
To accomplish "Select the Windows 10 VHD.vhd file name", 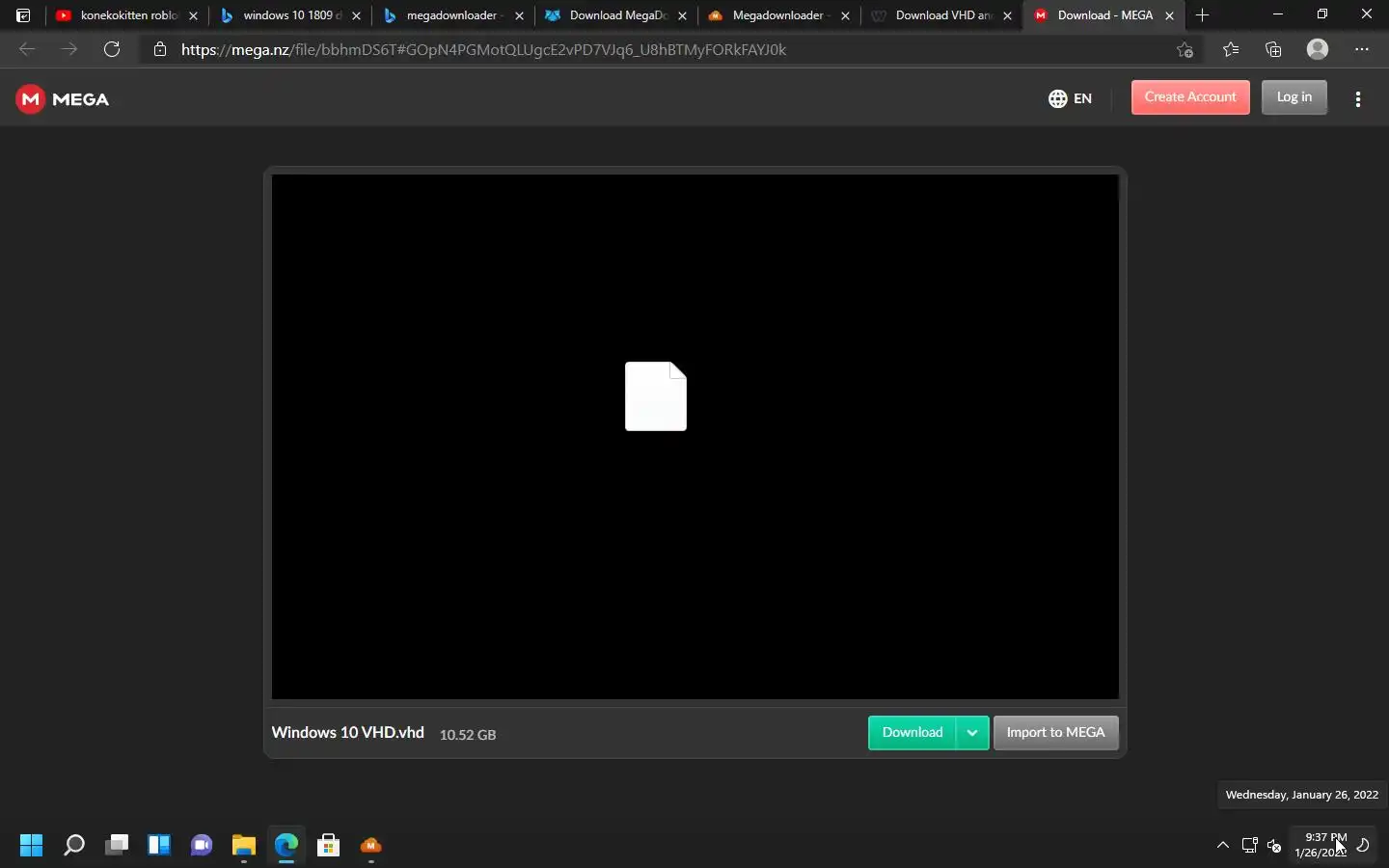I will tap(348, 733).
